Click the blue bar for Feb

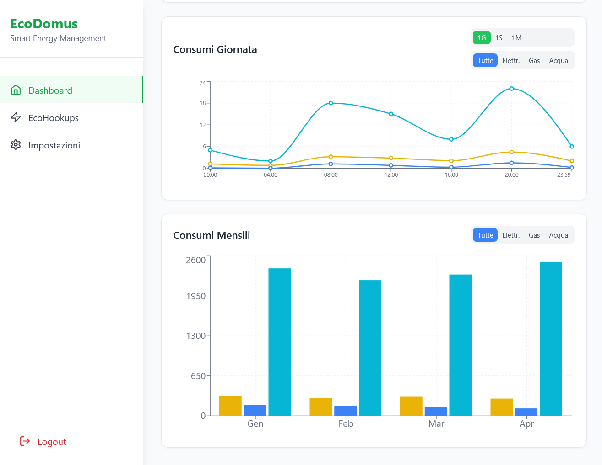pyautogui.click(x=346, y=410)
